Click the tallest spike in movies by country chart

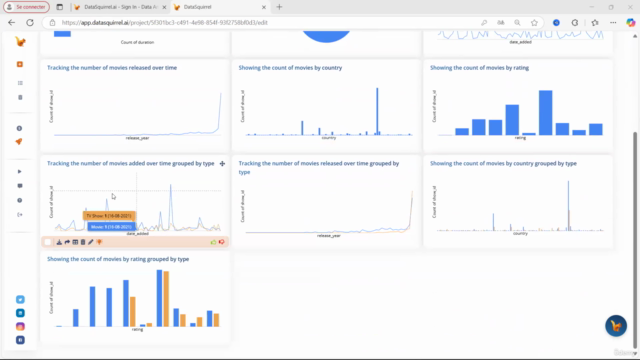[x=377, y=111]
